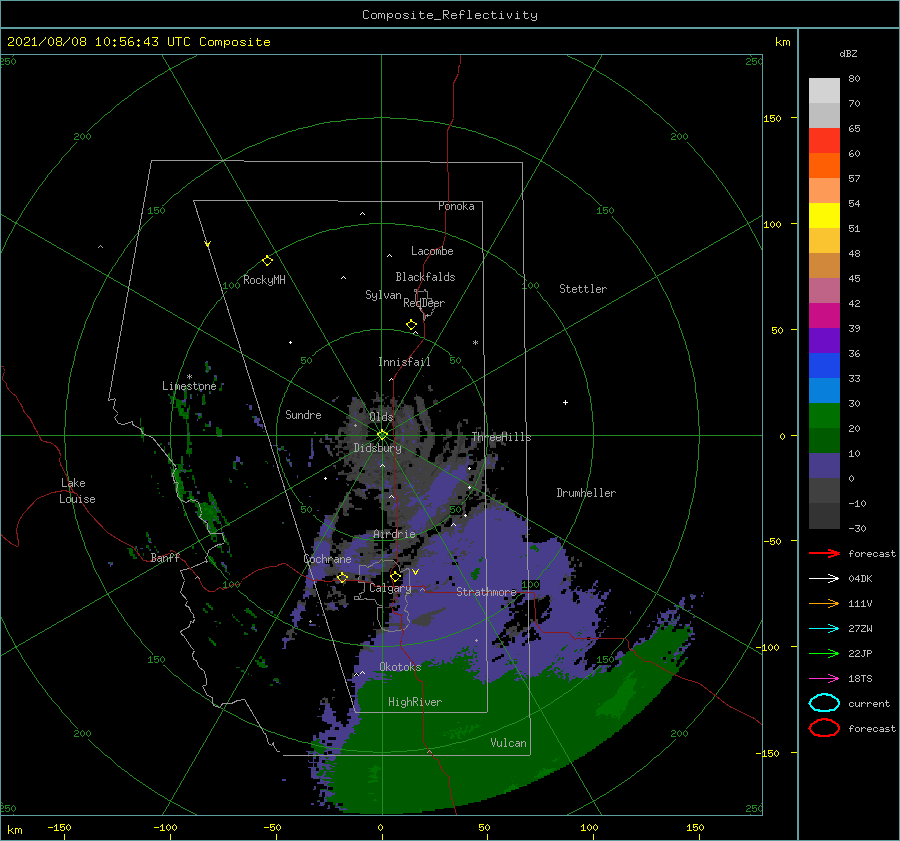This screenshot has height=841, width=900.
Task: Click the yellow diamond at radar center near Olds
Action: pyautogui.click(x=382, y=435)
